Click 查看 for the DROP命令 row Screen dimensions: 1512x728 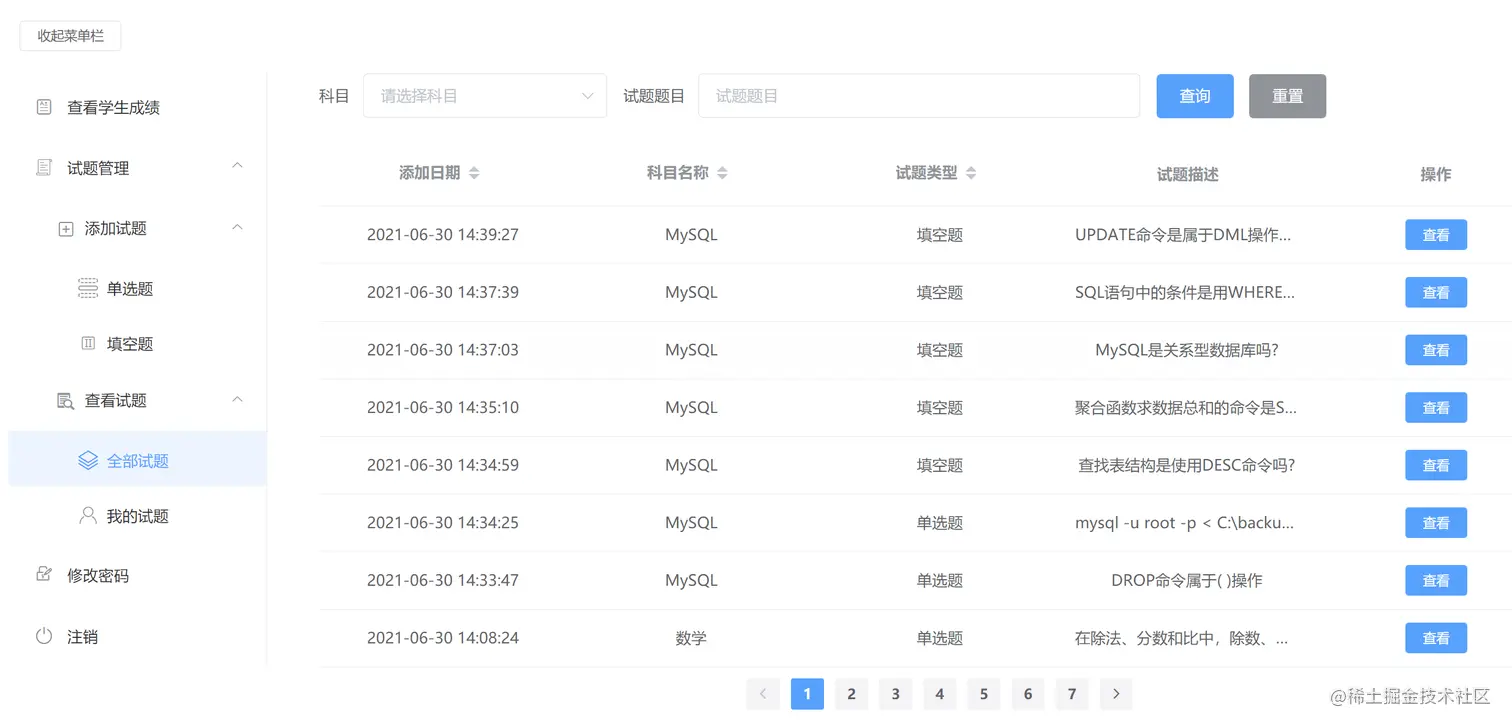(1436, 580)
